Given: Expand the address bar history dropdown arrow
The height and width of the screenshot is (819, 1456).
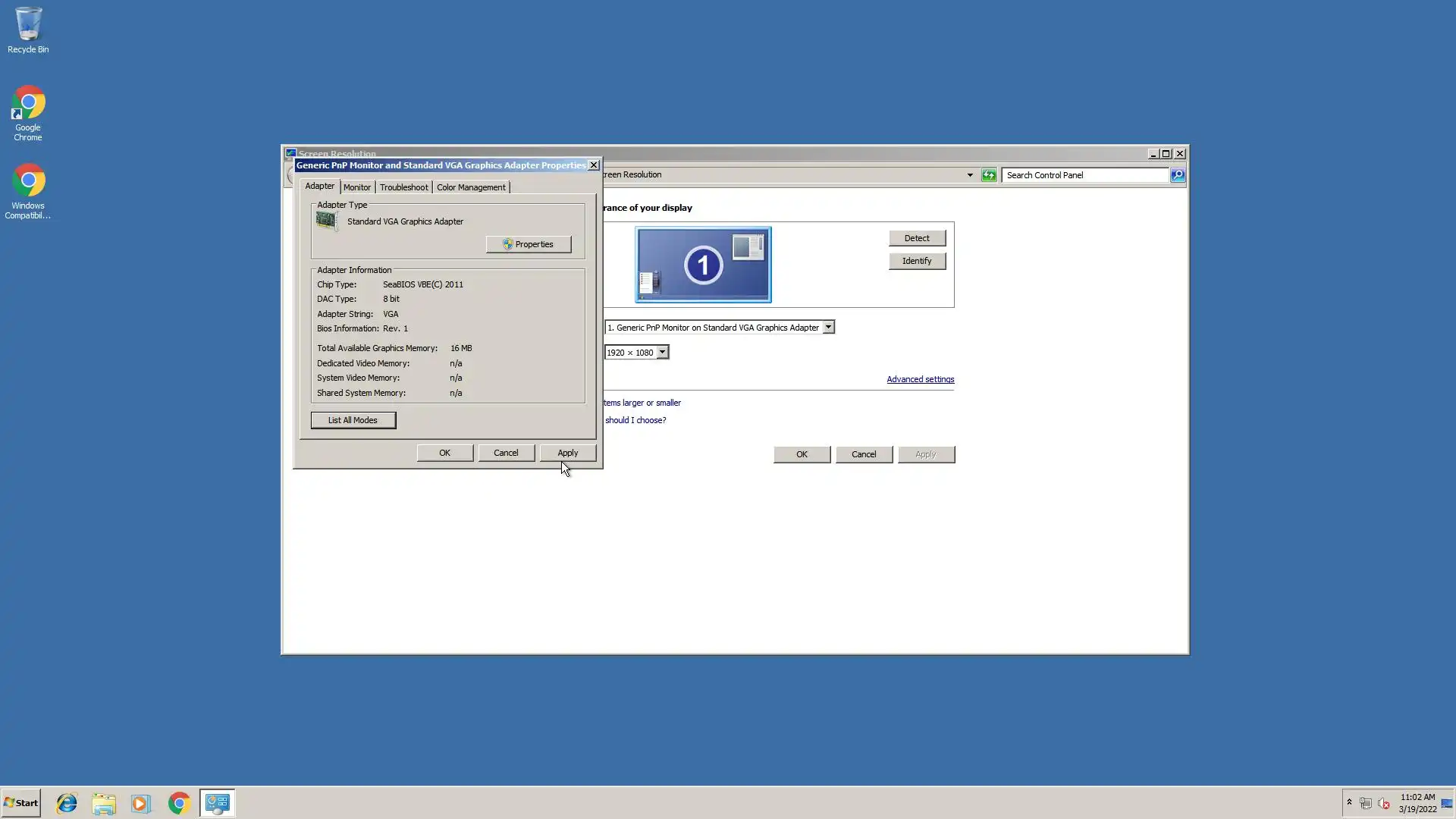Looking at the screenshot, I should [x=969, y=175].
